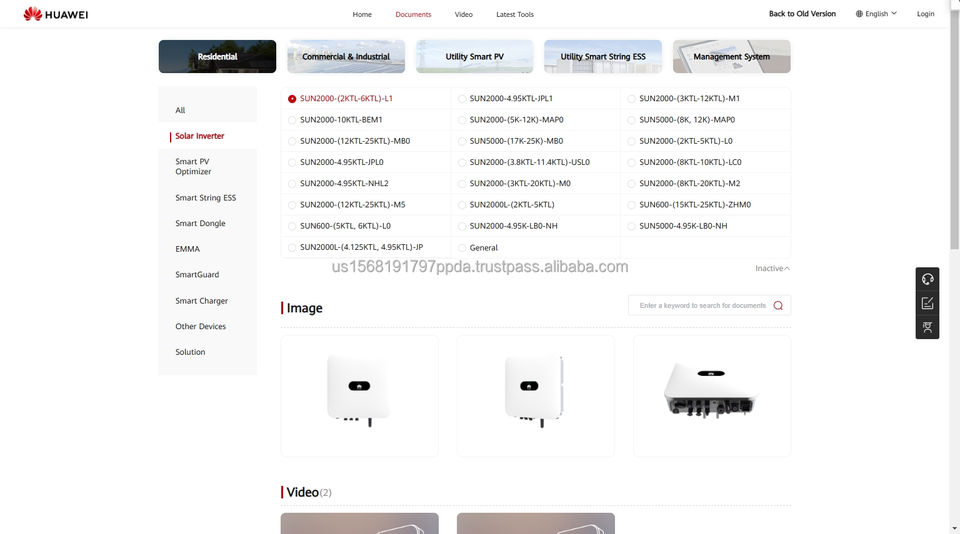Open the Video menu item

coord(463,14)
